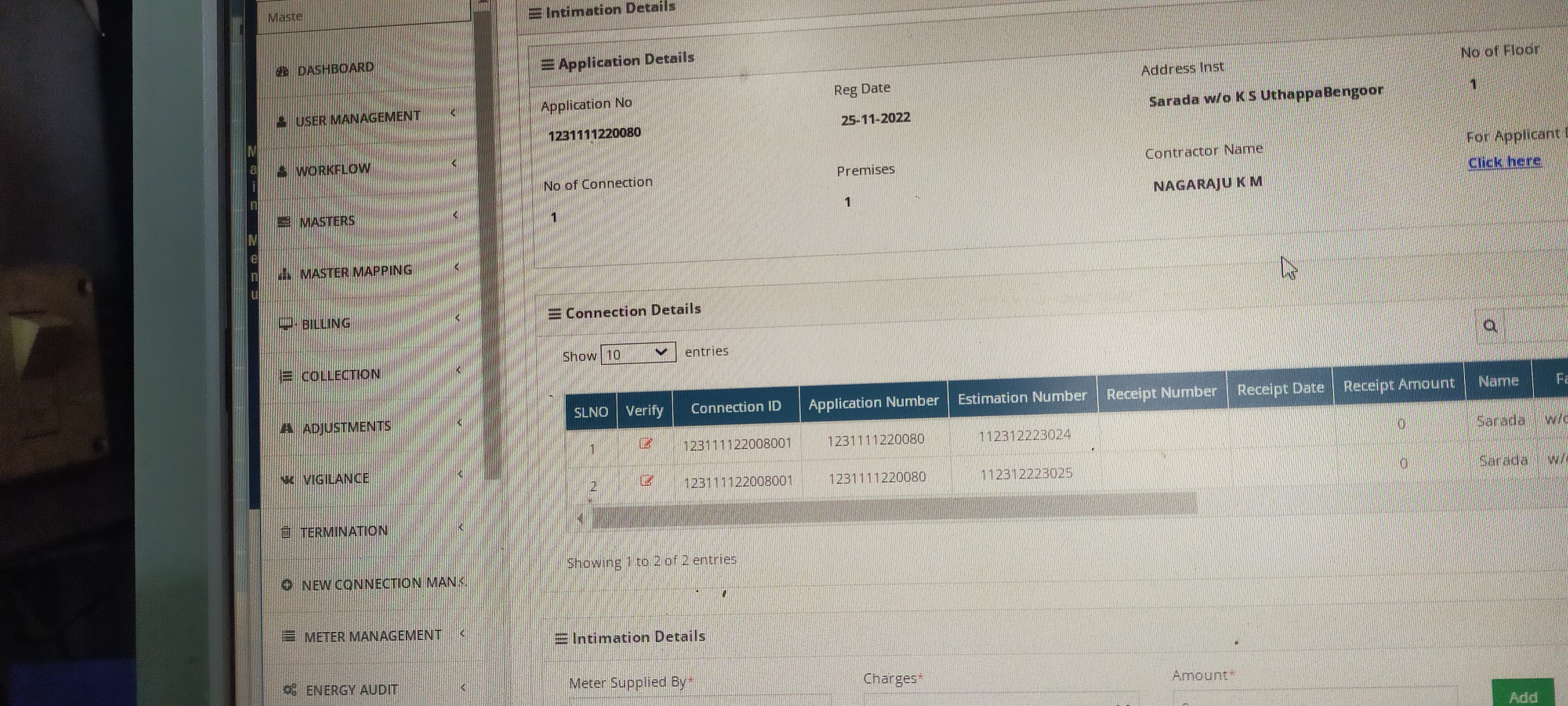Expand the Energy Audit chevron

(x=463, y=687)
